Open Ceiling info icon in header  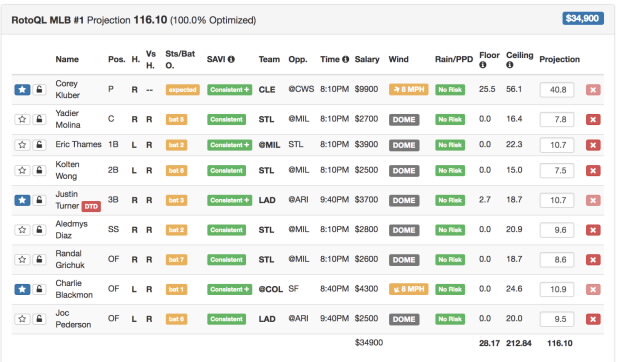tap(510, 65)
